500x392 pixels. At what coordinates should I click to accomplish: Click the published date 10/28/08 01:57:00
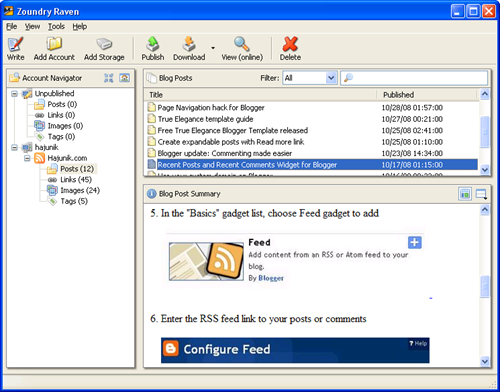click(x=412, y=108)
